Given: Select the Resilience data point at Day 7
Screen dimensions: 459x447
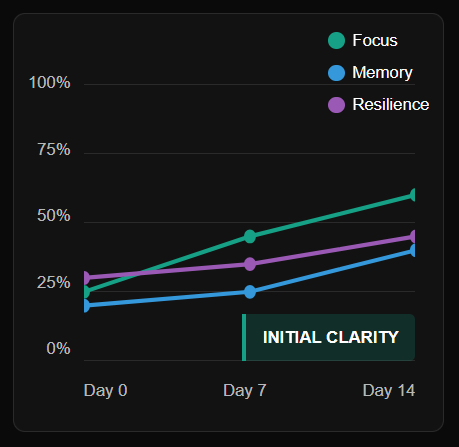Looking at the screenshot, I should [250, 264].
